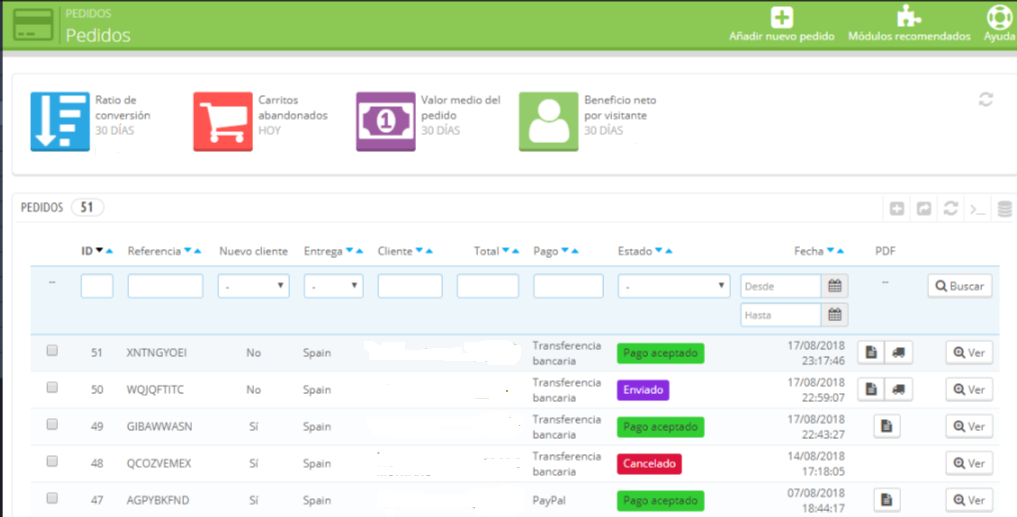View order 47 details

(969, 501)
